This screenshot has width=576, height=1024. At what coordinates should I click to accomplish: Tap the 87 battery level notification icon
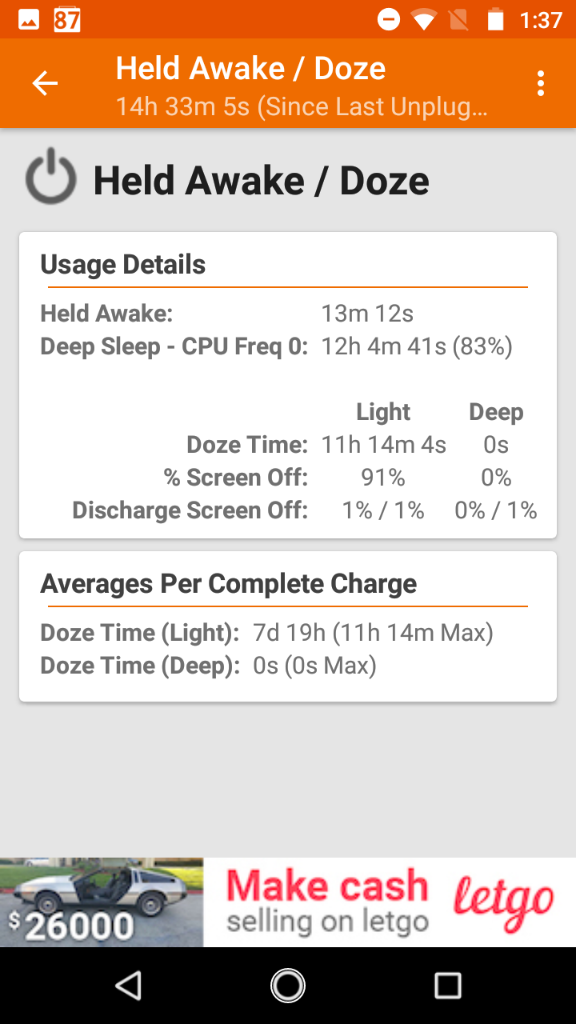point(67,20)
